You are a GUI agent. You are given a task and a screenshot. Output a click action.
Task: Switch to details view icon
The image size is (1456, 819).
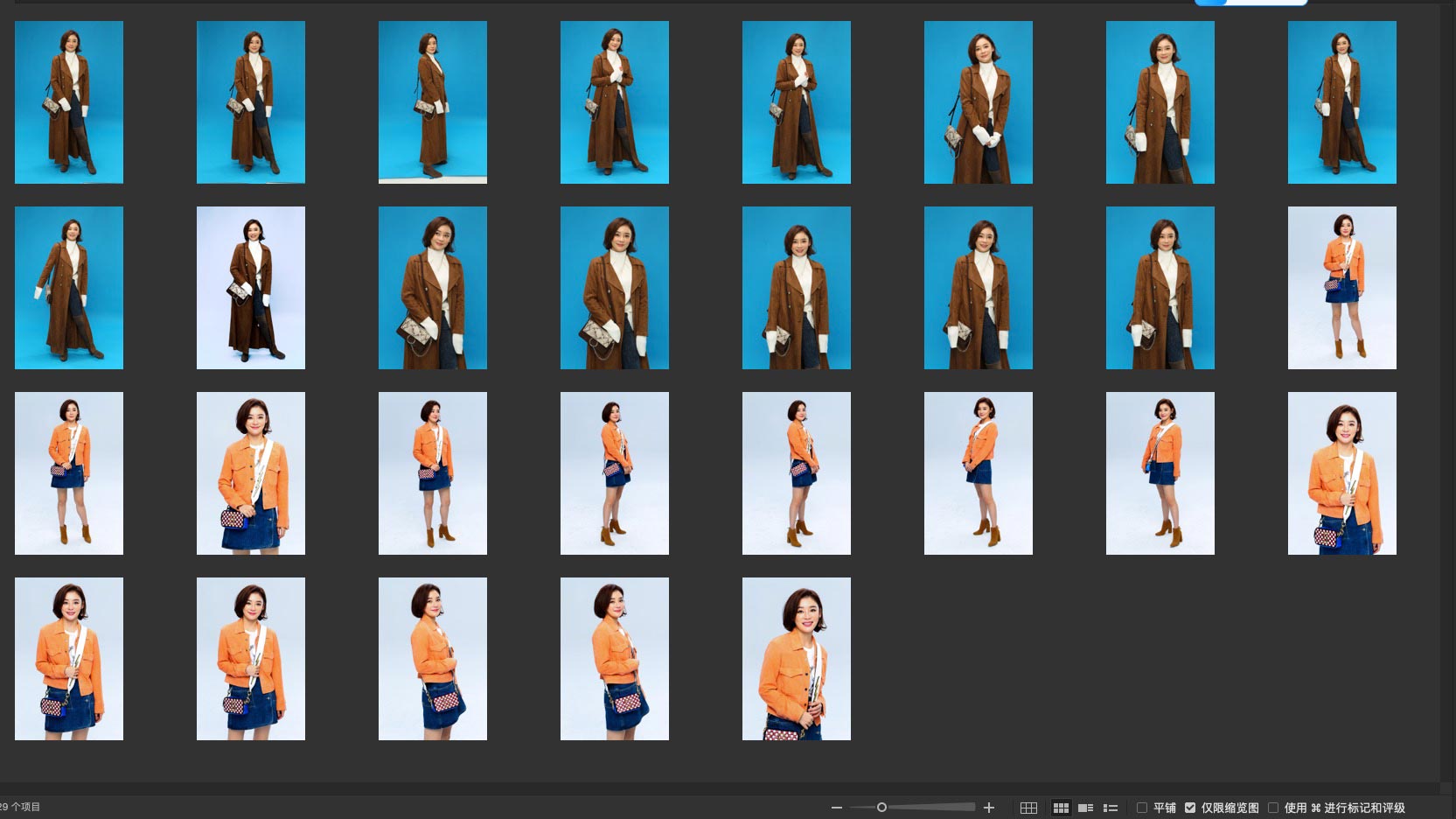click(x=1085, y=808)
